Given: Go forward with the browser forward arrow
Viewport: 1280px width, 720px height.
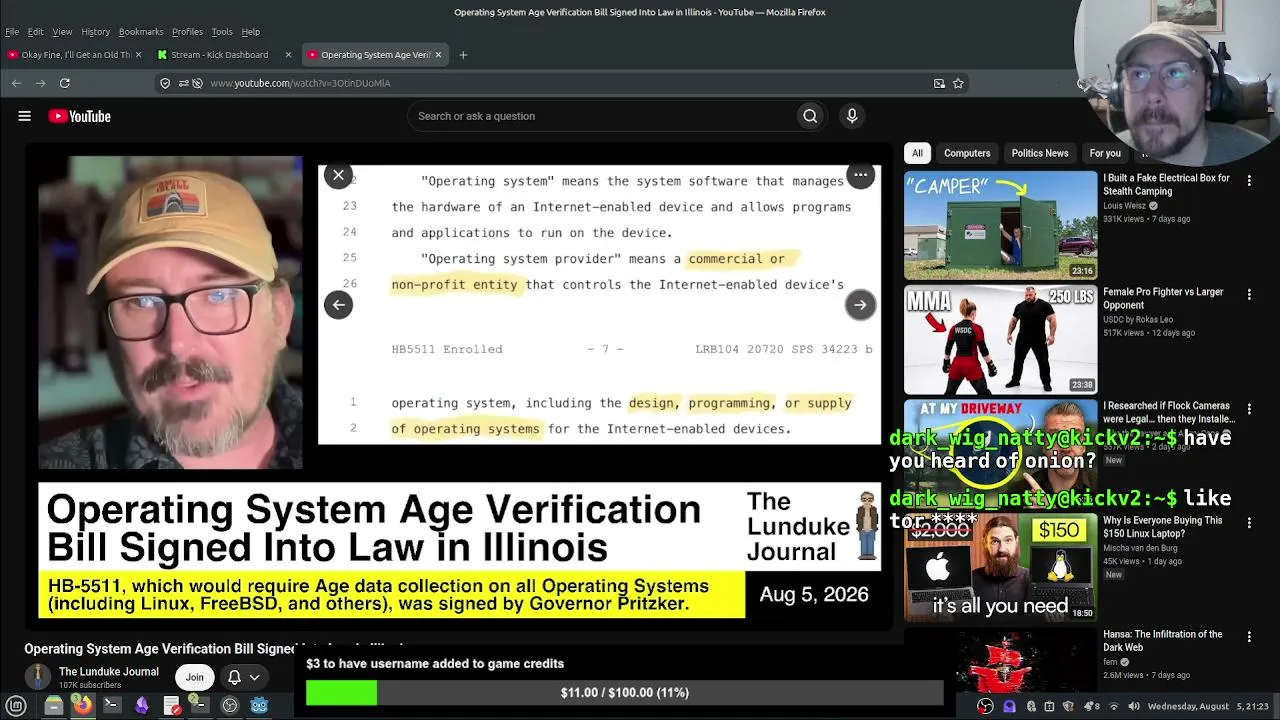Looking at the screenshot, I should coord(40,83).
